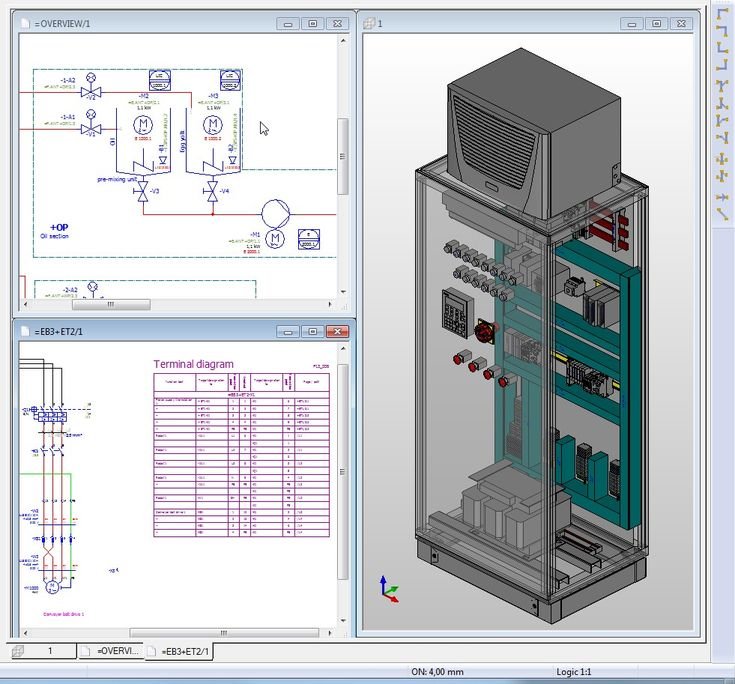Screen dimensions: 735x684
Task: Select the Double junction connection symbol
Action: (721, 176)
